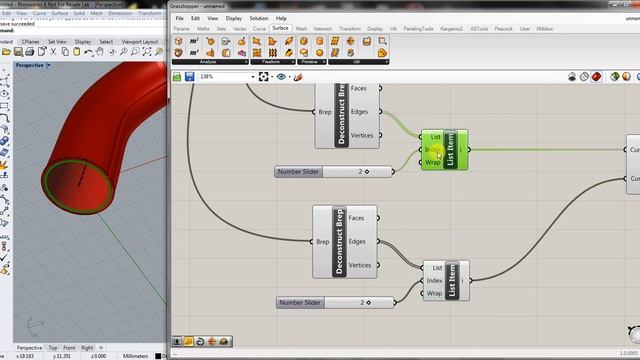Click Millimeters in the Rhino status bar

[x=135, y=356]
